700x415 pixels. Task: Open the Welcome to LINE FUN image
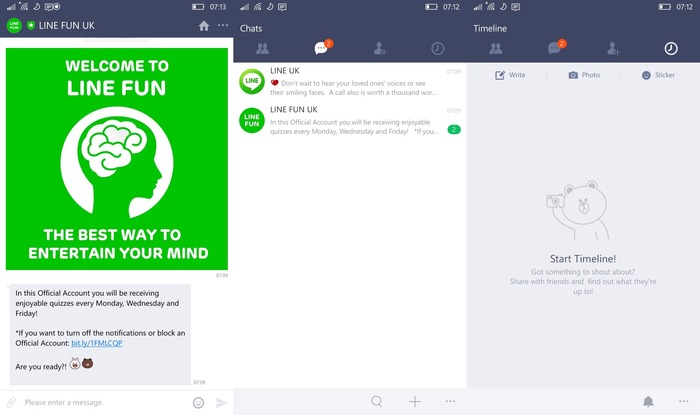point(117,159)
